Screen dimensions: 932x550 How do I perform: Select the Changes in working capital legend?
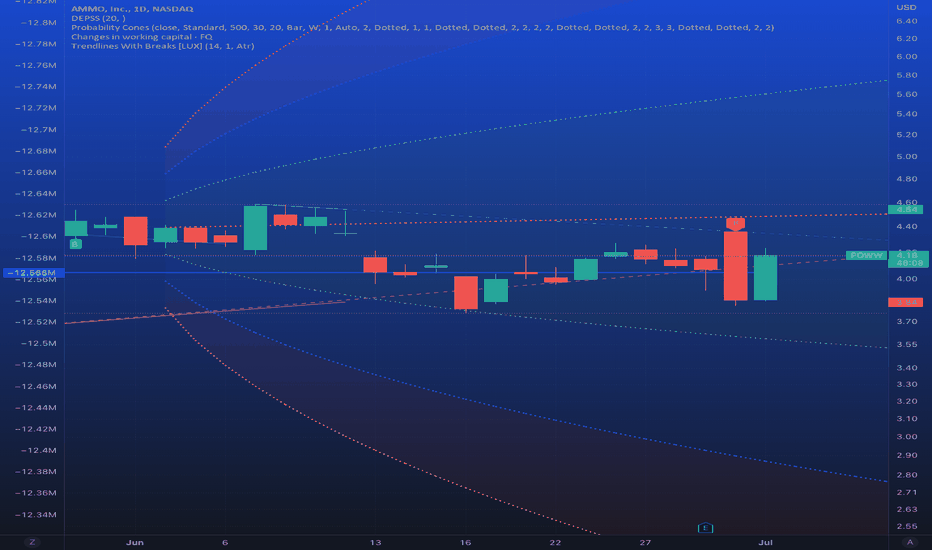pos(141,37)
